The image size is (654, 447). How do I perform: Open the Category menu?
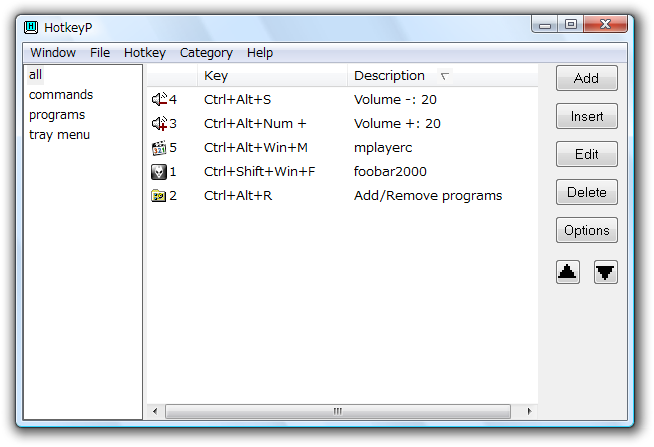click(x=206, y=53)
